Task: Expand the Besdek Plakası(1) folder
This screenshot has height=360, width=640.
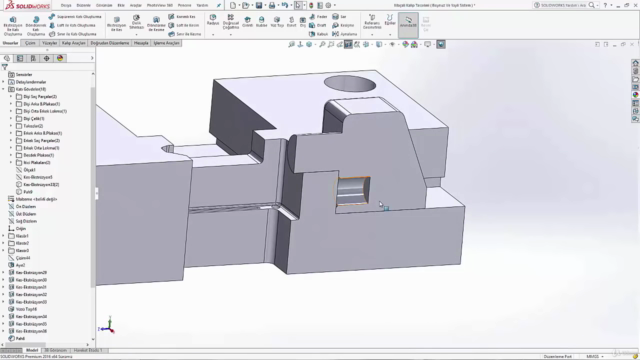Action: pyautogui.click(x=11, y=155)
